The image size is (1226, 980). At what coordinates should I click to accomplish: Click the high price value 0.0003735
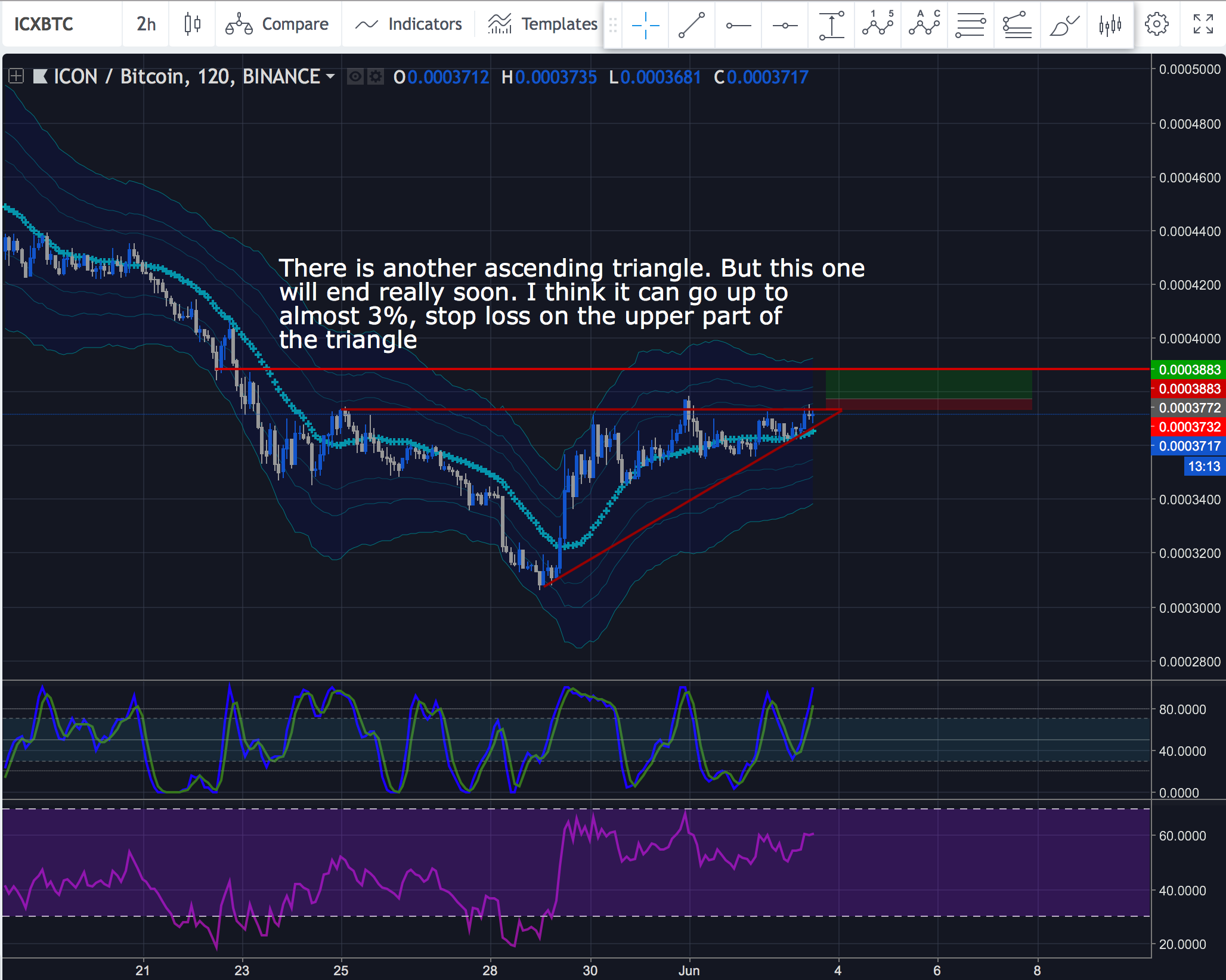click(x=556, y=77)
